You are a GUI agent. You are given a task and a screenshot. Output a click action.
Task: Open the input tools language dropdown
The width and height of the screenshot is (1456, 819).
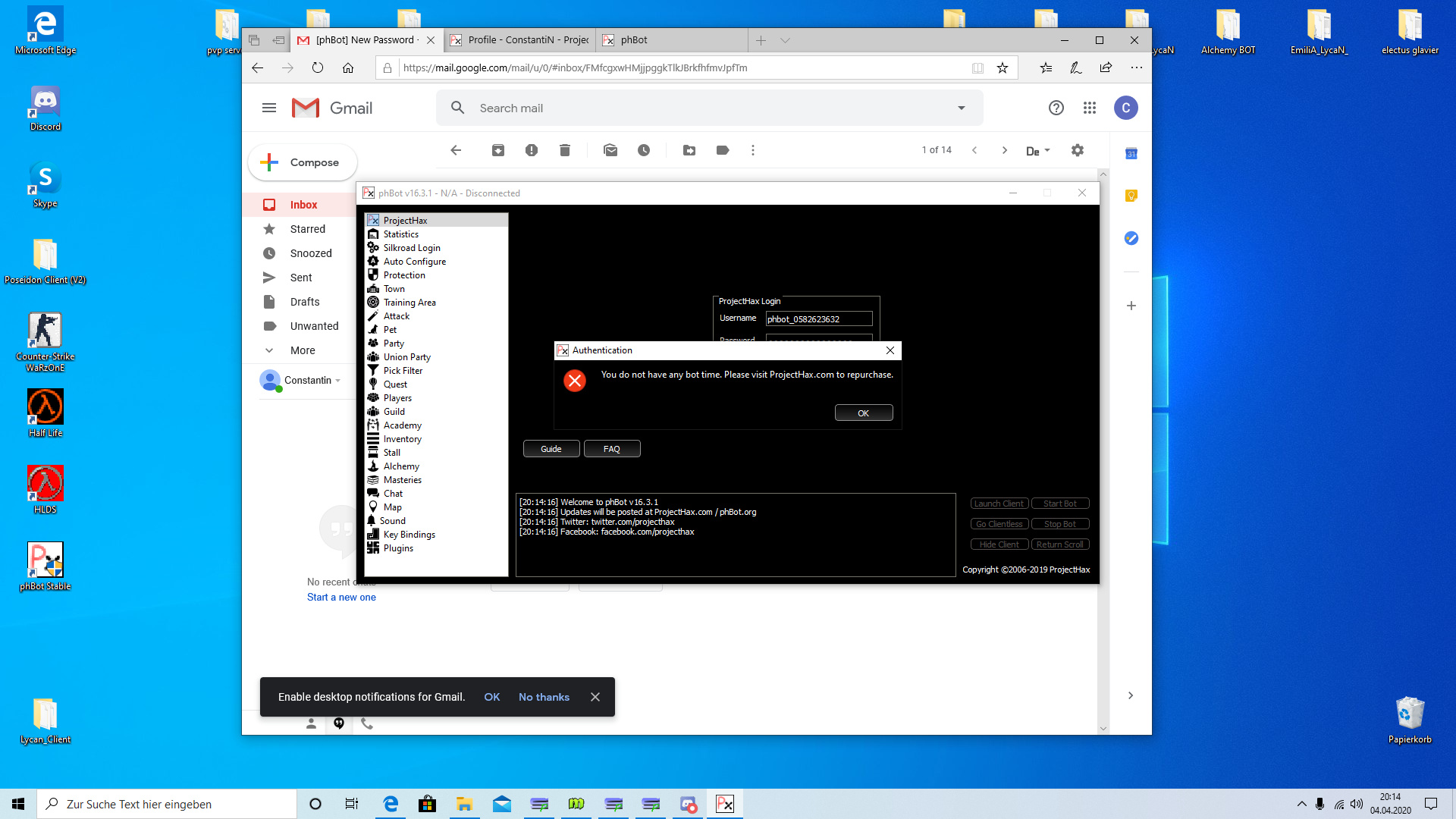[1037, 151]
